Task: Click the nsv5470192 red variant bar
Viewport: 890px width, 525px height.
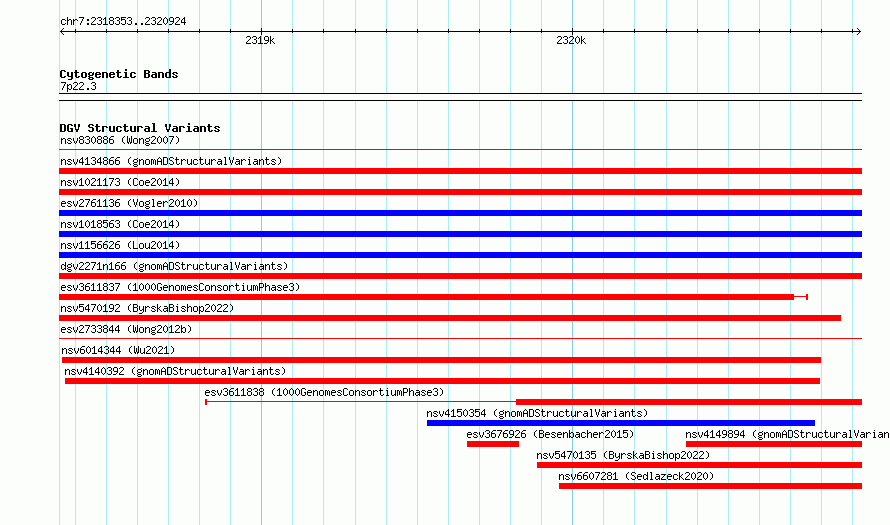Action: point(450,318)
